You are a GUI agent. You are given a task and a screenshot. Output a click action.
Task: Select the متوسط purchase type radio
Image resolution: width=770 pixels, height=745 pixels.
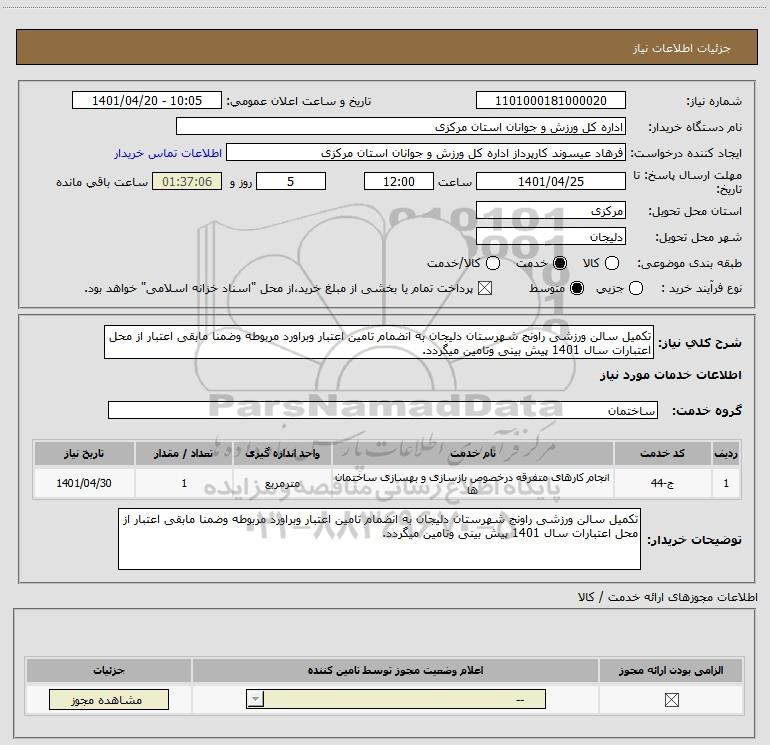pos(577,288)
